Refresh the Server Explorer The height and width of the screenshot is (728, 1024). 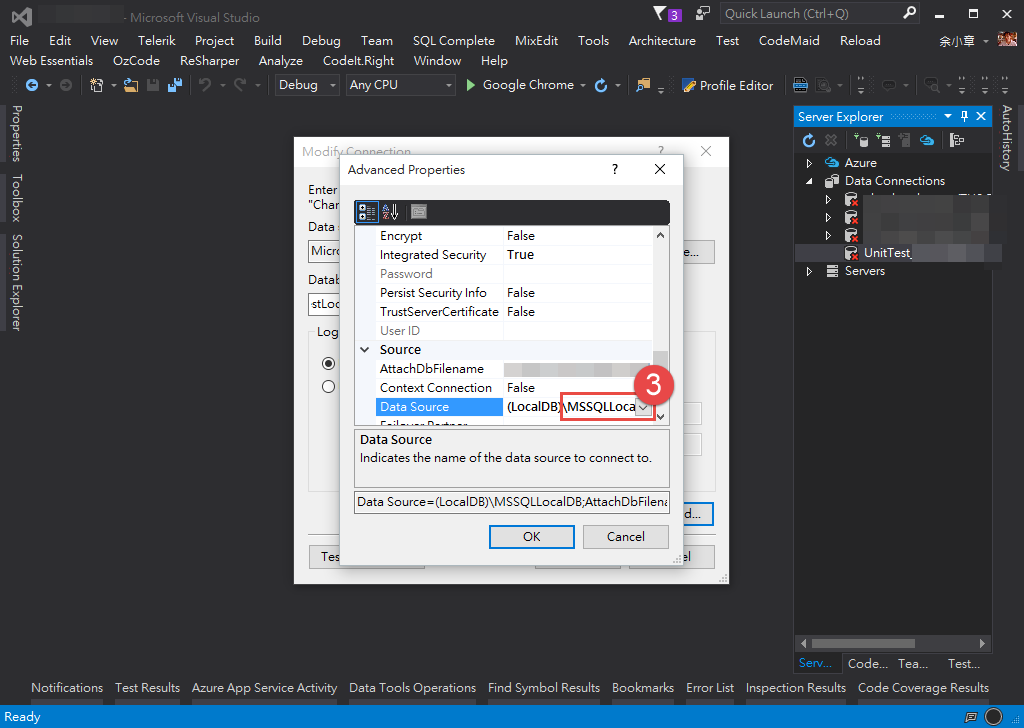pos(808,140)
